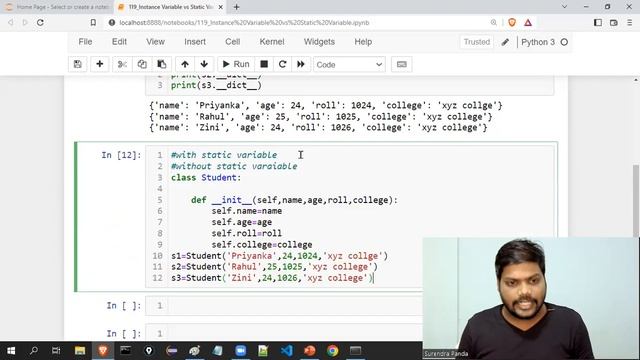Screen dimensions: 640x360
Task: Open a new browser tab
Action: 236,7
